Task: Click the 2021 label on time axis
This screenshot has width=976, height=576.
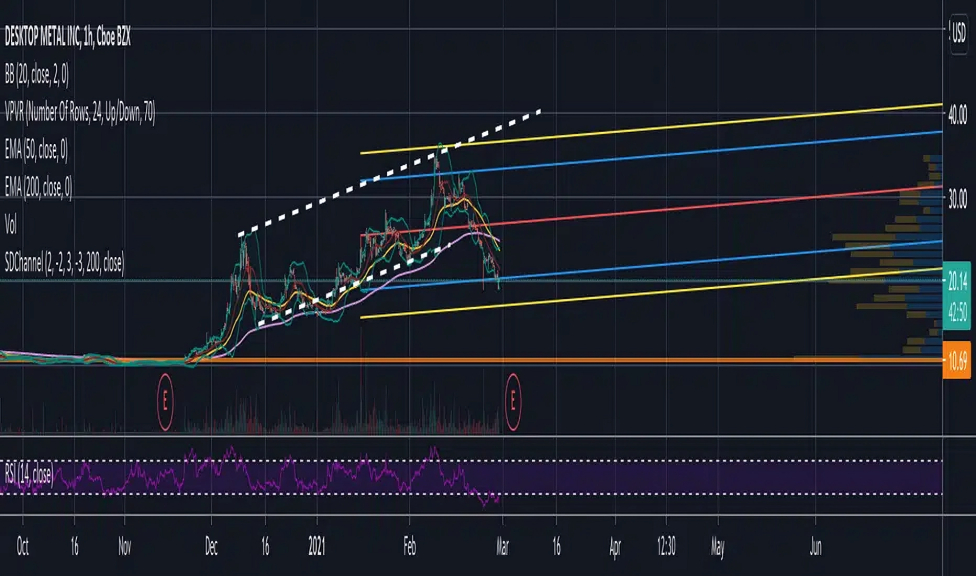Action: [x=317, y=549]
